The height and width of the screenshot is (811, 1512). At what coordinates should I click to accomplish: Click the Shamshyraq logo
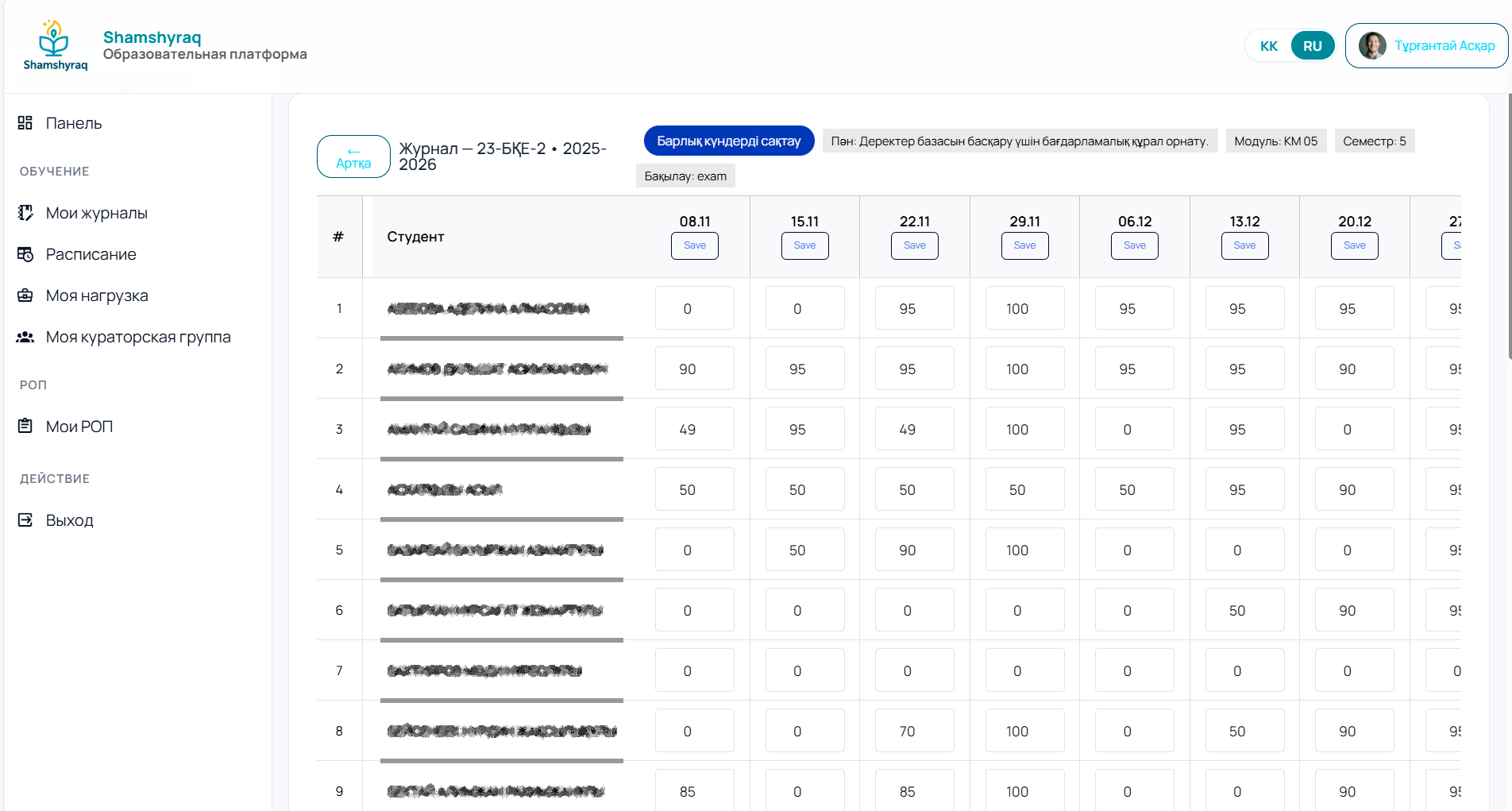point(53,44)
